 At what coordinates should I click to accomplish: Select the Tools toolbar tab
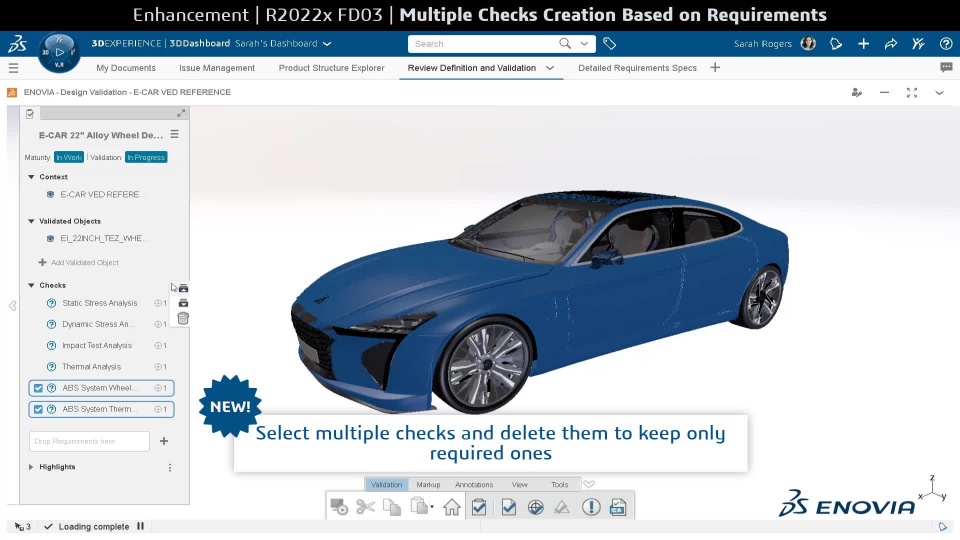(560, 484)
